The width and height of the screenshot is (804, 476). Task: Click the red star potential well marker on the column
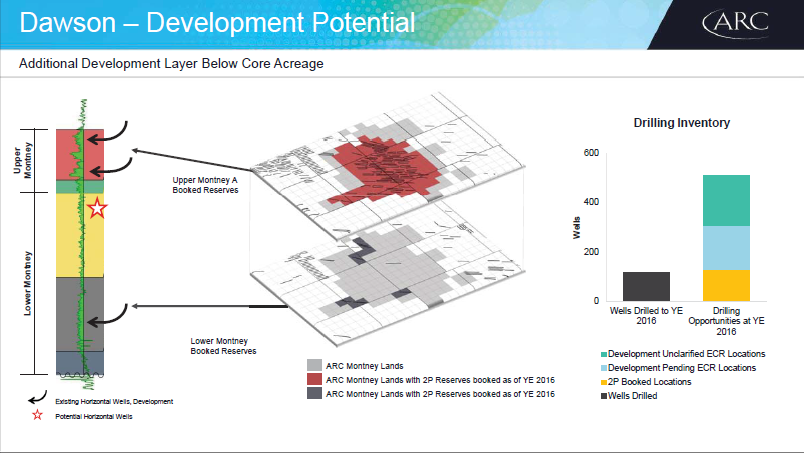[97, 208]
